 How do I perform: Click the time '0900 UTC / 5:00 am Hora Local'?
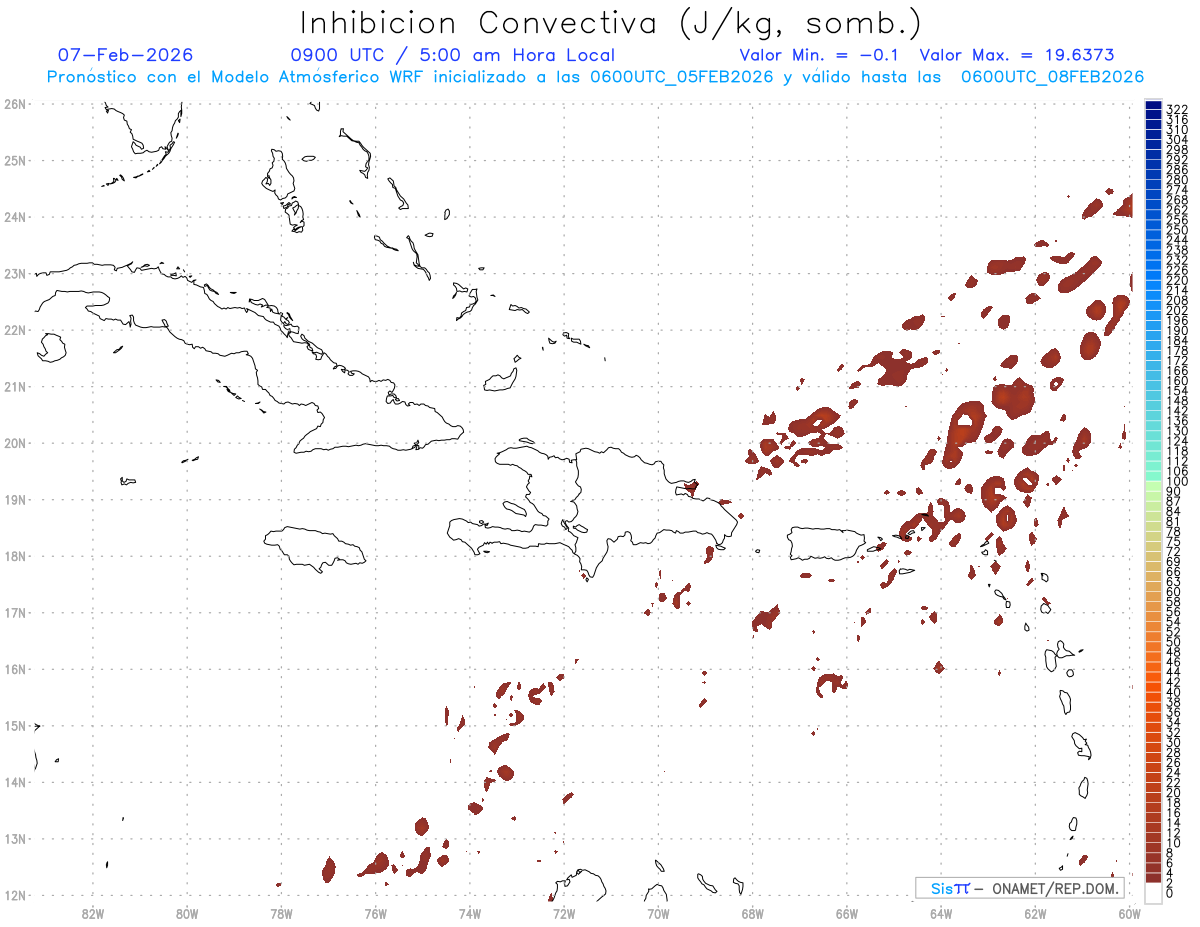[x=453, y=55]
